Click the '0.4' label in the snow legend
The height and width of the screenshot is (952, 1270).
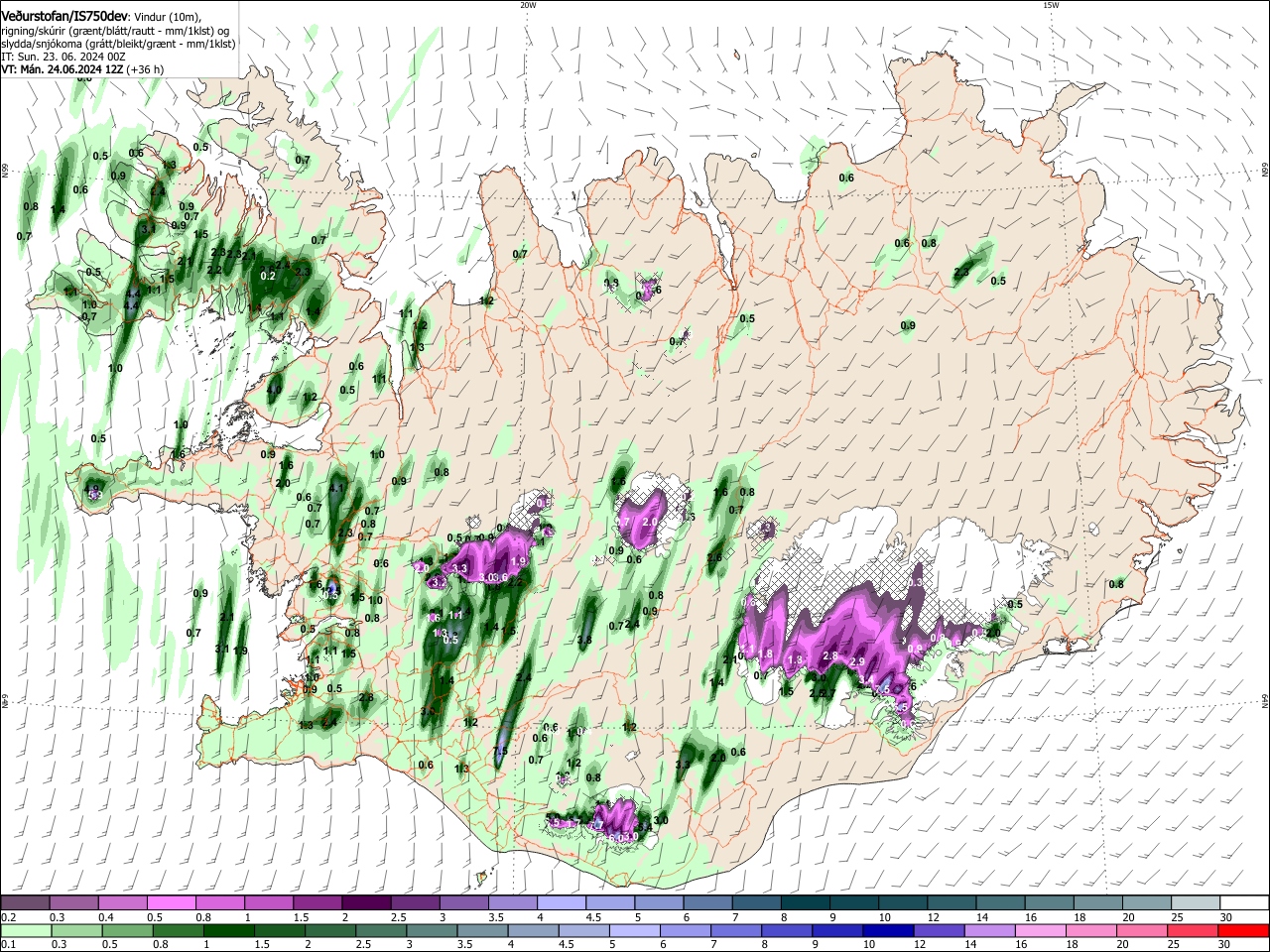pos(106,917)
